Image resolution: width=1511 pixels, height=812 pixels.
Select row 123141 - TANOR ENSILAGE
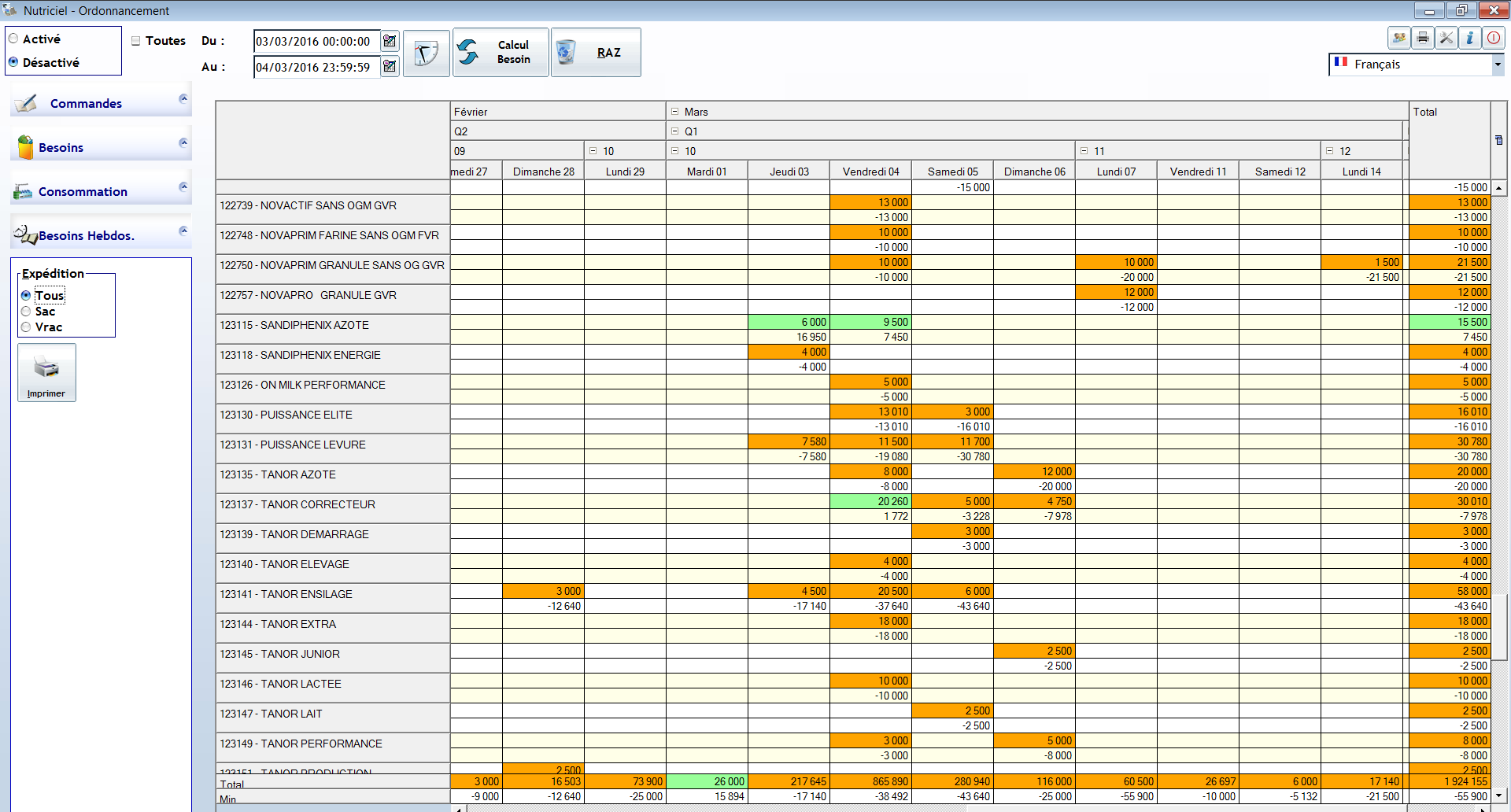333,599
